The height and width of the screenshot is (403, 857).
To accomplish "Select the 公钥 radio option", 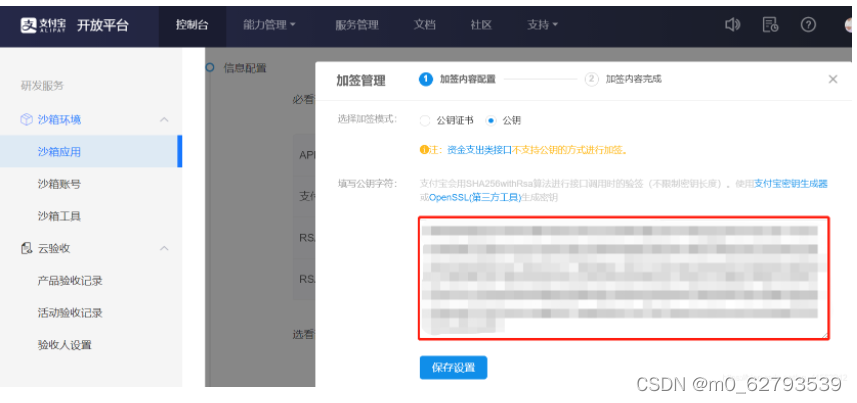I will coord(490,120).
